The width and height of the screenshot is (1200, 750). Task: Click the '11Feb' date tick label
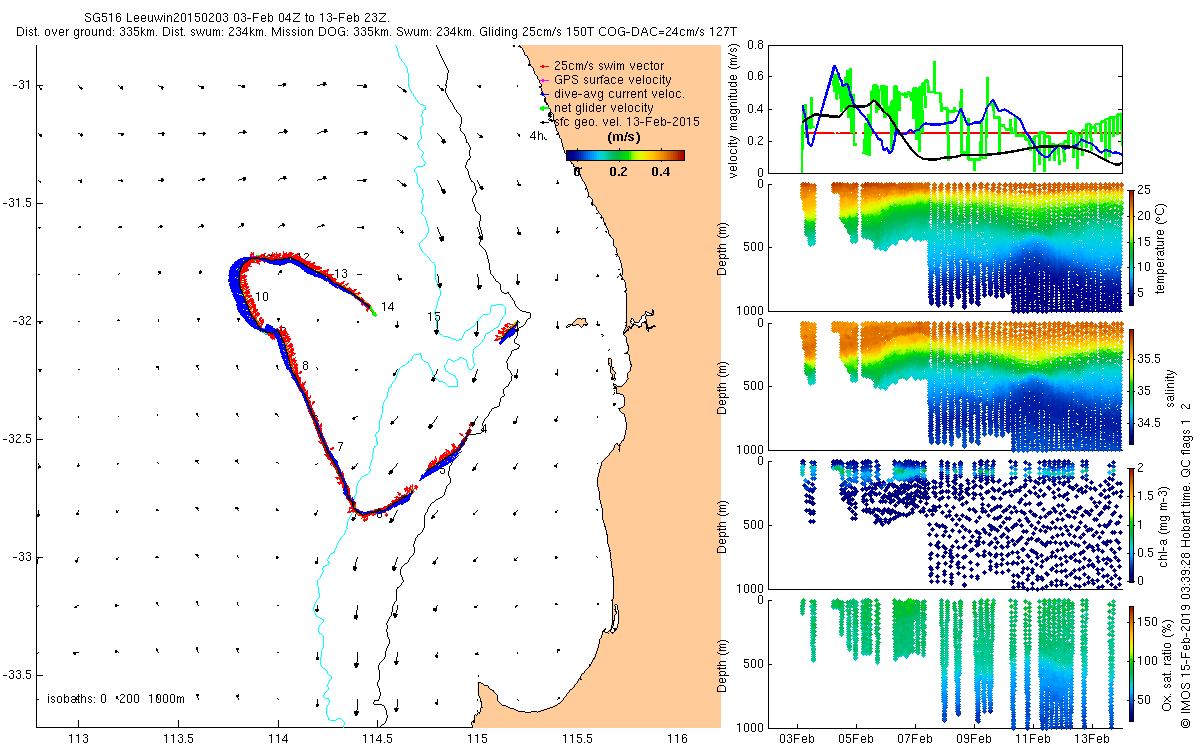click(x=1032, y=739)
